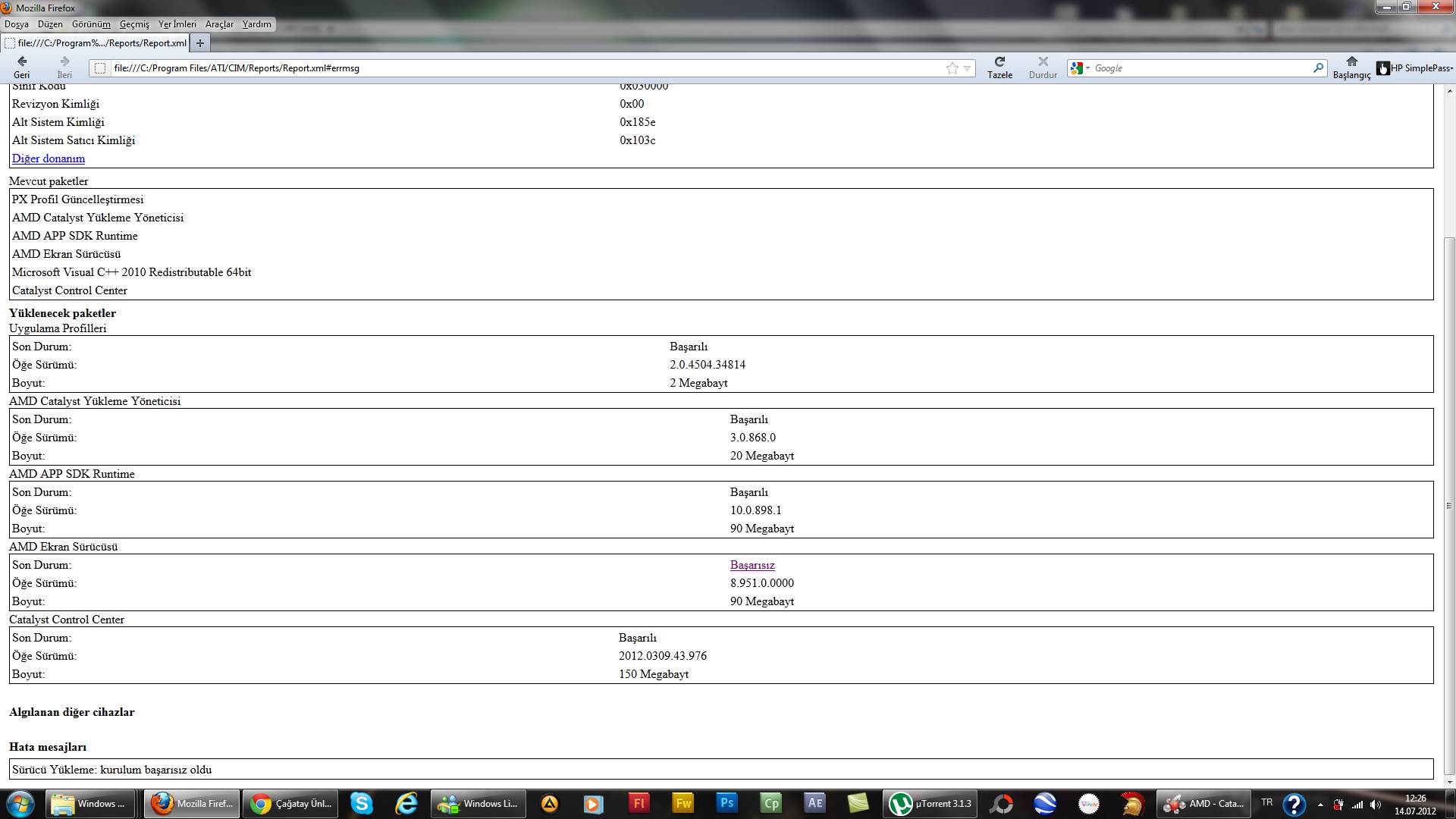Open the green notes taskbar icon

858,804
